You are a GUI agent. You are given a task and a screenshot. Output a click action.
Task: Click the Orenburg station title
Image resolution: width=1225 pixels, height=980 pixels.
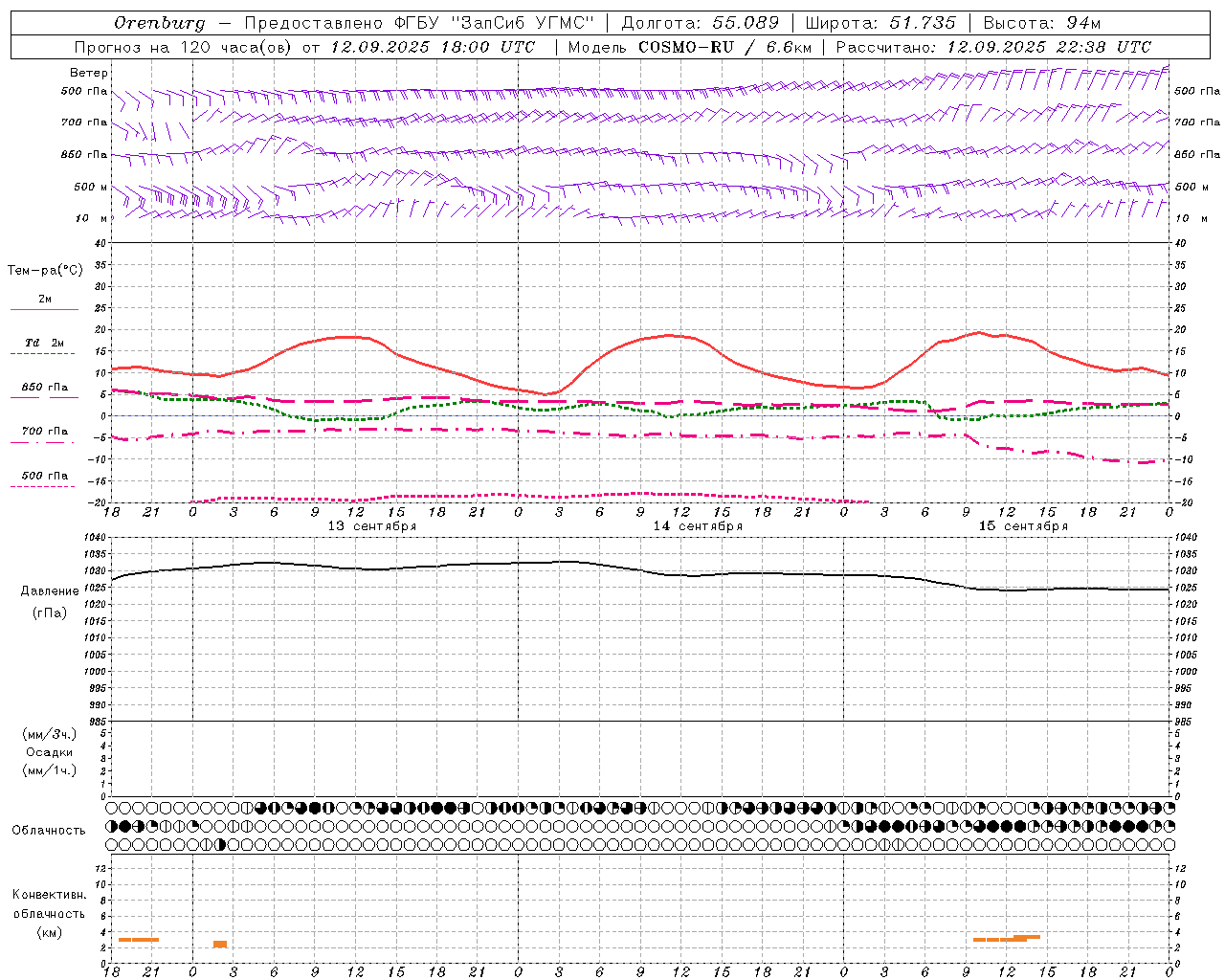[160, 23]
